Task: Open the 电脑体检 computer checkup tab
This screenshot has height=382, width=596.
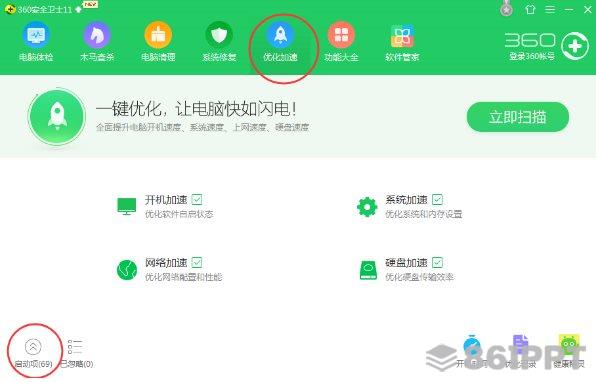Action: (36, 42)
